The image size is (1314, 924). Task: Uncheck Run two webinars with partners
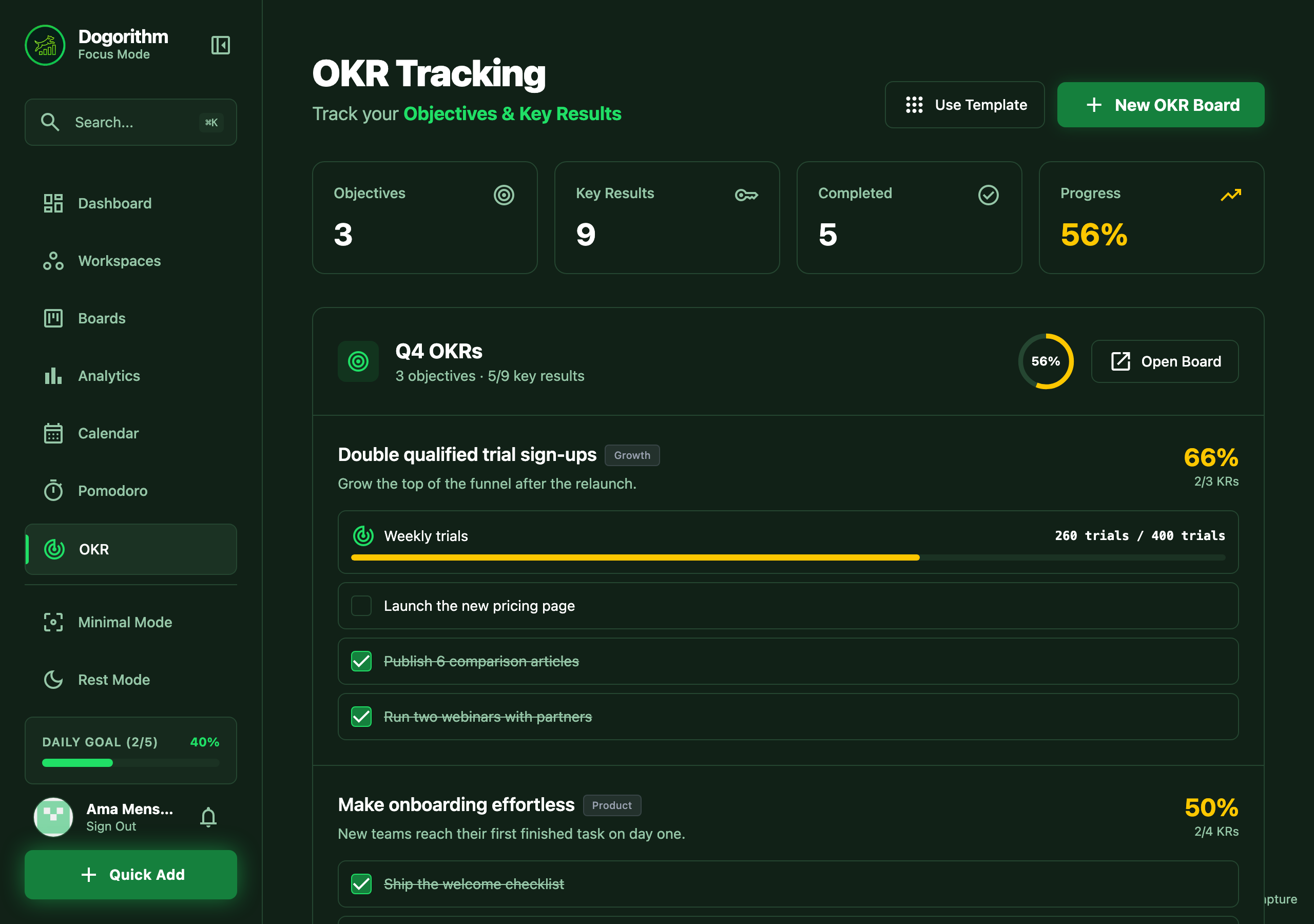point(361,717)
